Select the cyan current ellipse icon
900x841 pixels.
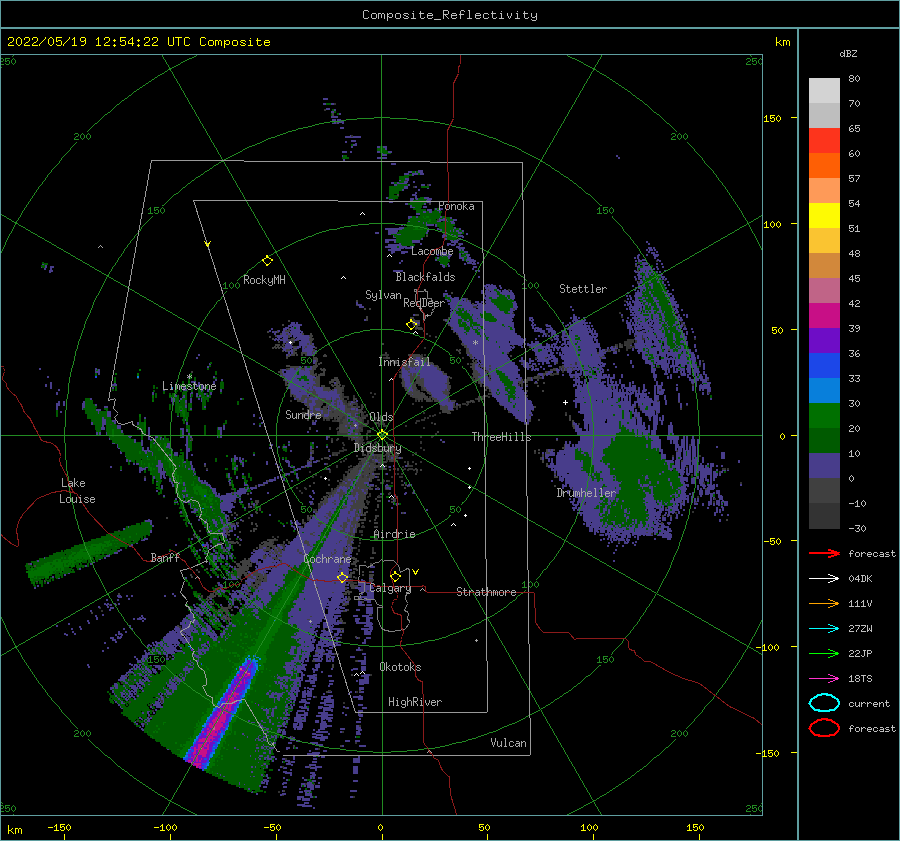824,703
